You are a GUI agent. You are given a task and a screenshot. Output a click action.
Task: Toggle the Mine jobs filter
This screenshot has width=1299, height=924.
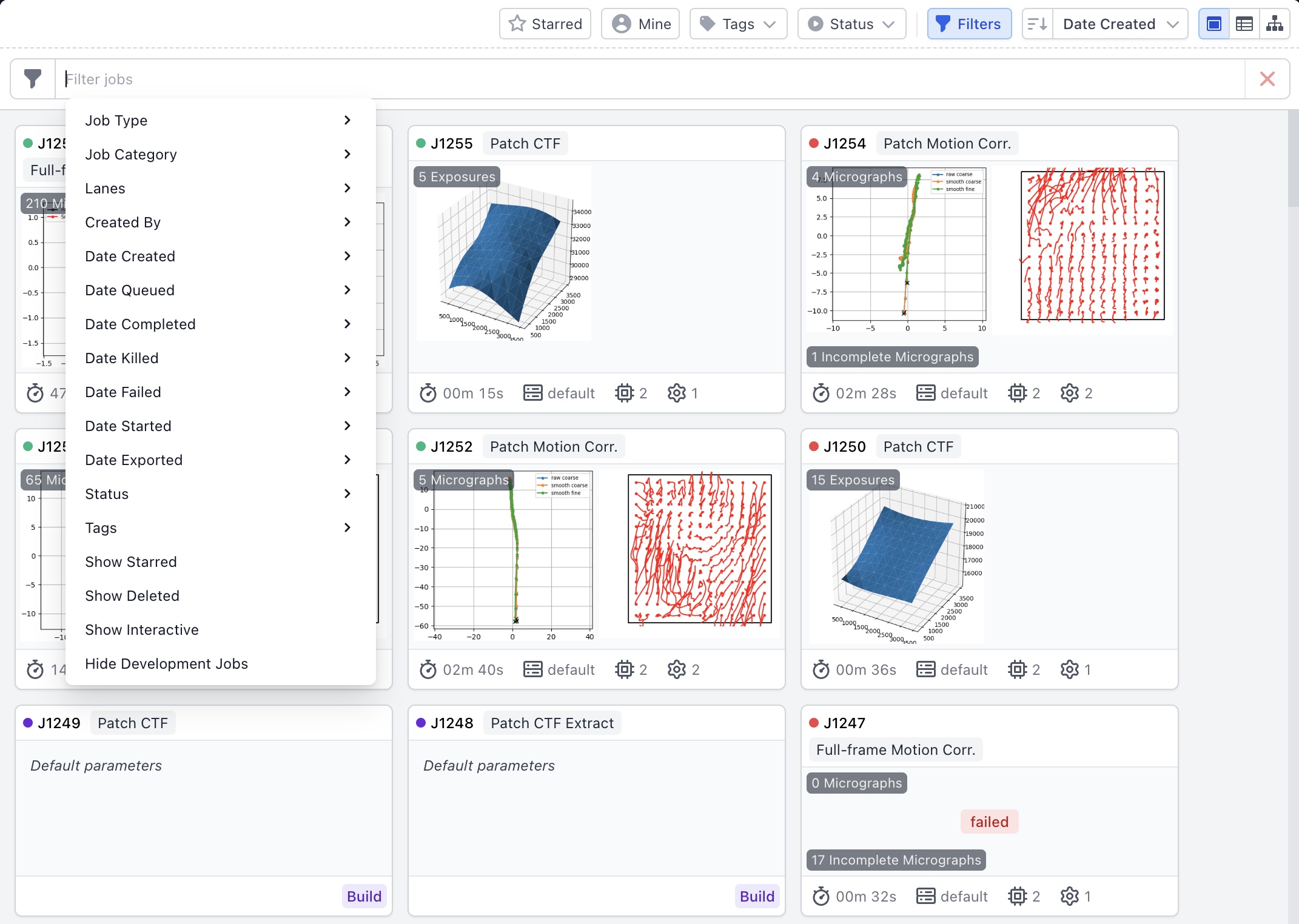tap(640, 24)
